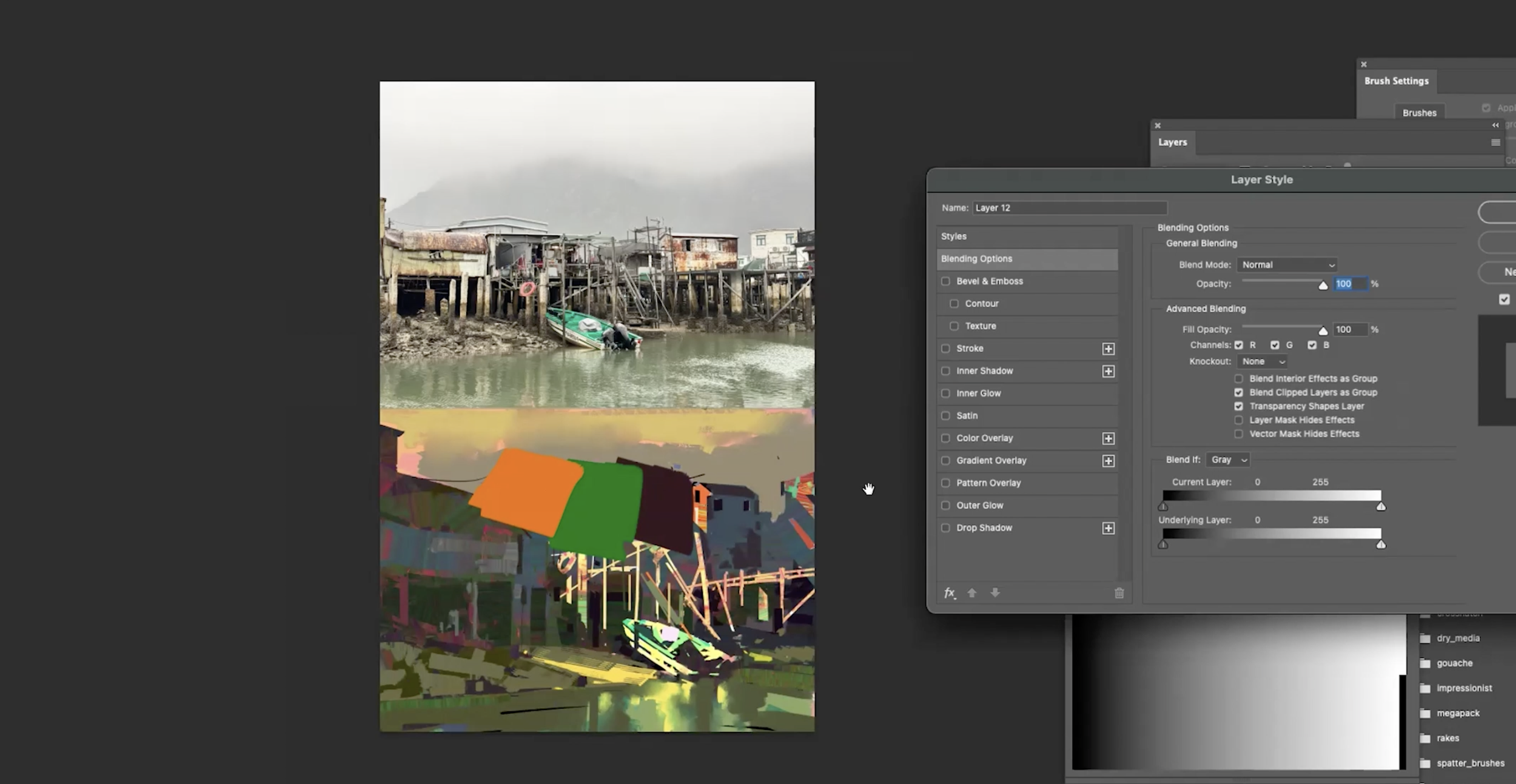Viewport: 1516px width, 784px height.
Task: Click the move effect down arrow
Action: 995,593
